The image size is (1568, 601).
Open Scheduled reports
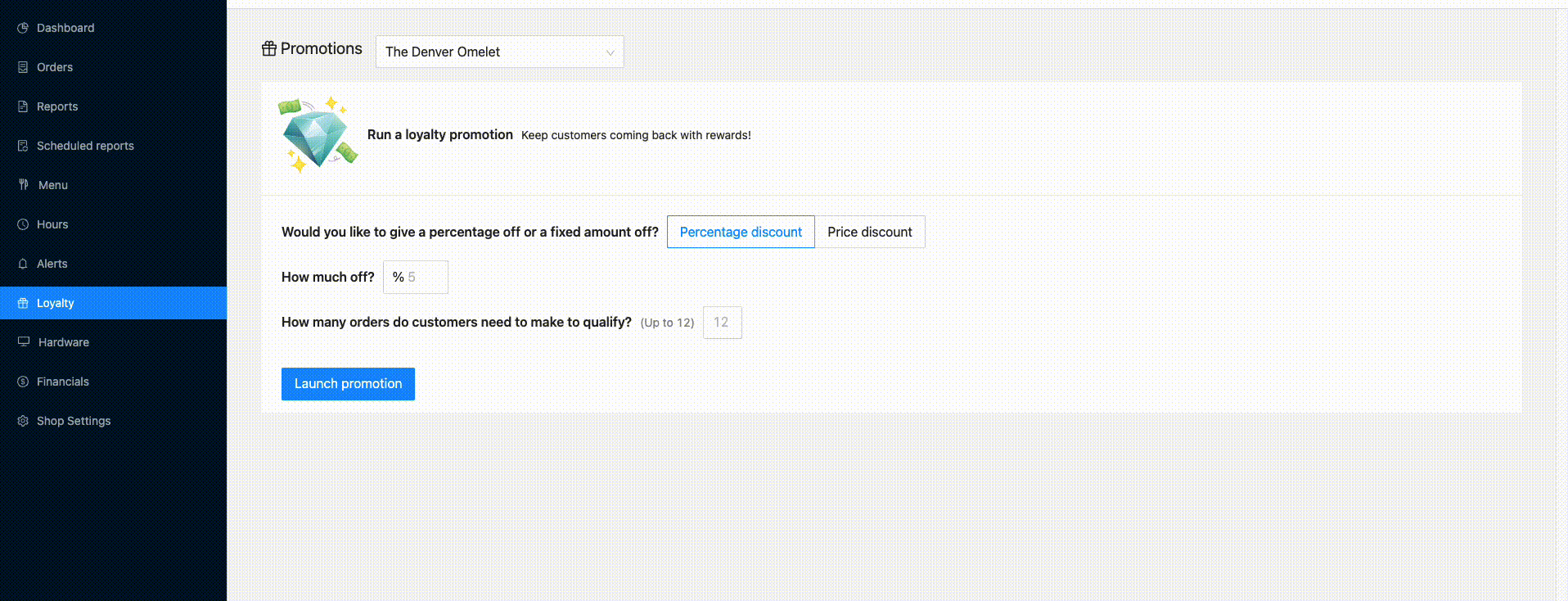[113, 146]
